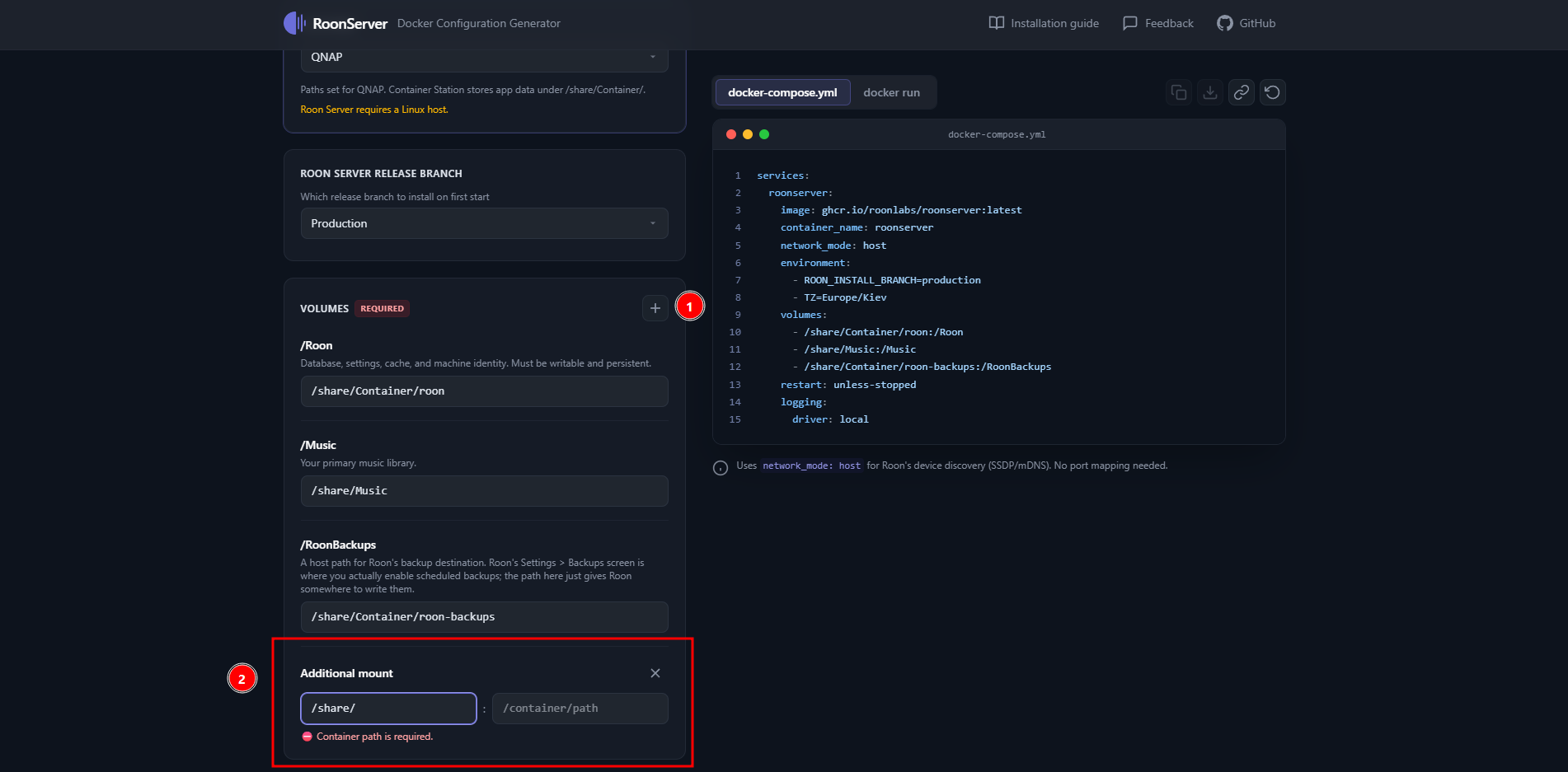
Task: Click the info icon beside network_mode note
Action: pos(721,468)
